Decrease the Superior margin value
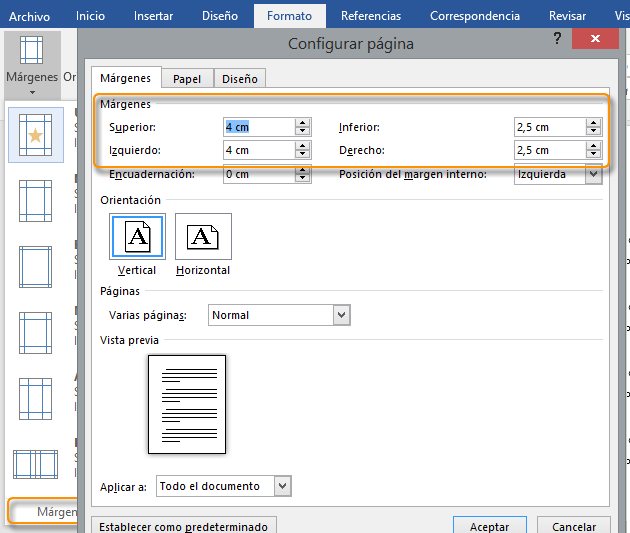The image size is (630, 533). coord(303,131)
